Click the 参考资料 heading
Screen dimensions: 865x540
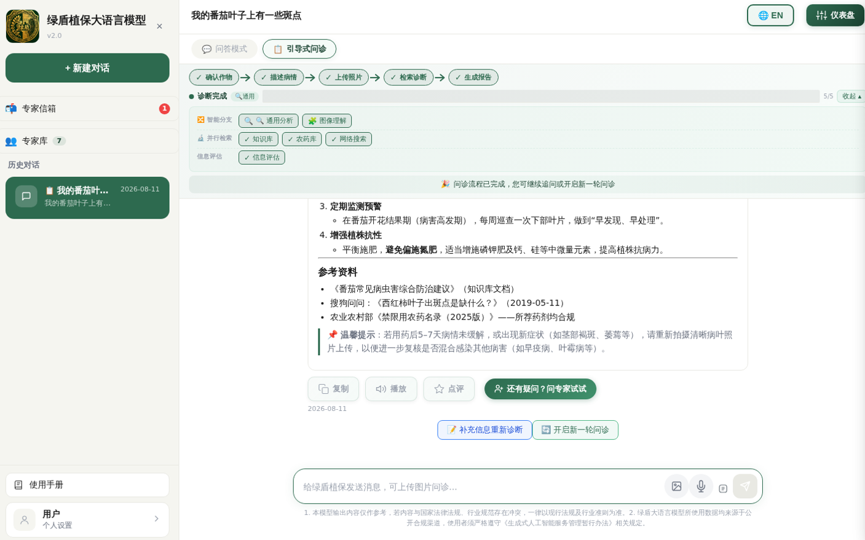pos(338,272)
